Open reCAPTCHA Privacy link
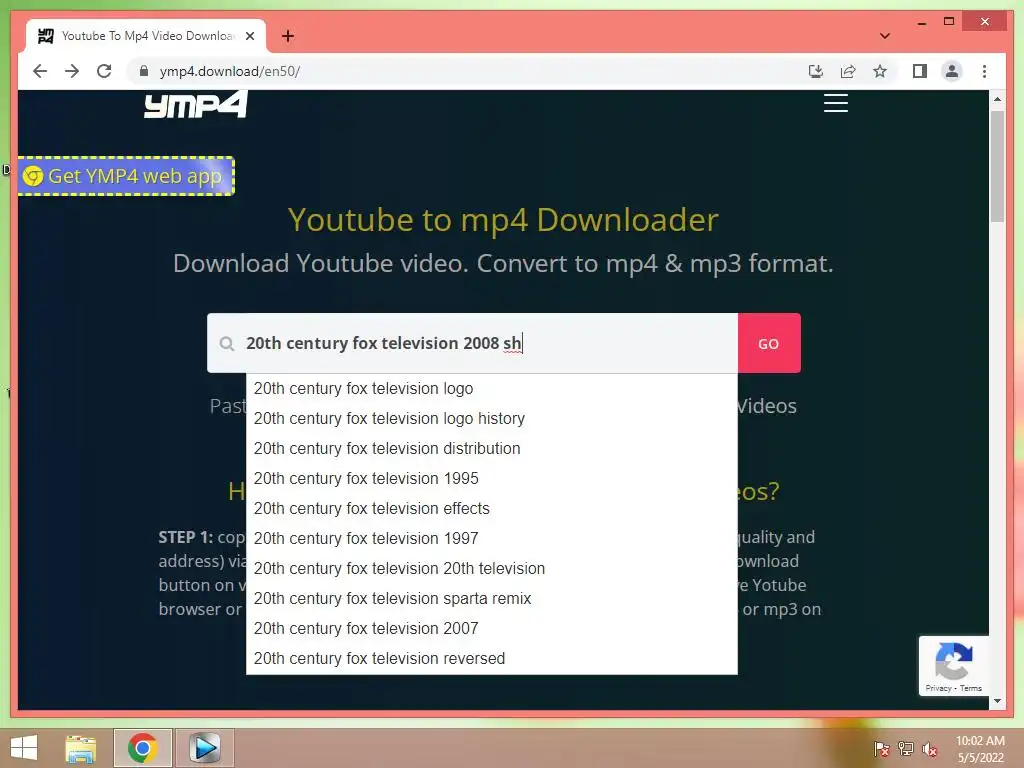 pyautogui.click(x=938, y=688)
